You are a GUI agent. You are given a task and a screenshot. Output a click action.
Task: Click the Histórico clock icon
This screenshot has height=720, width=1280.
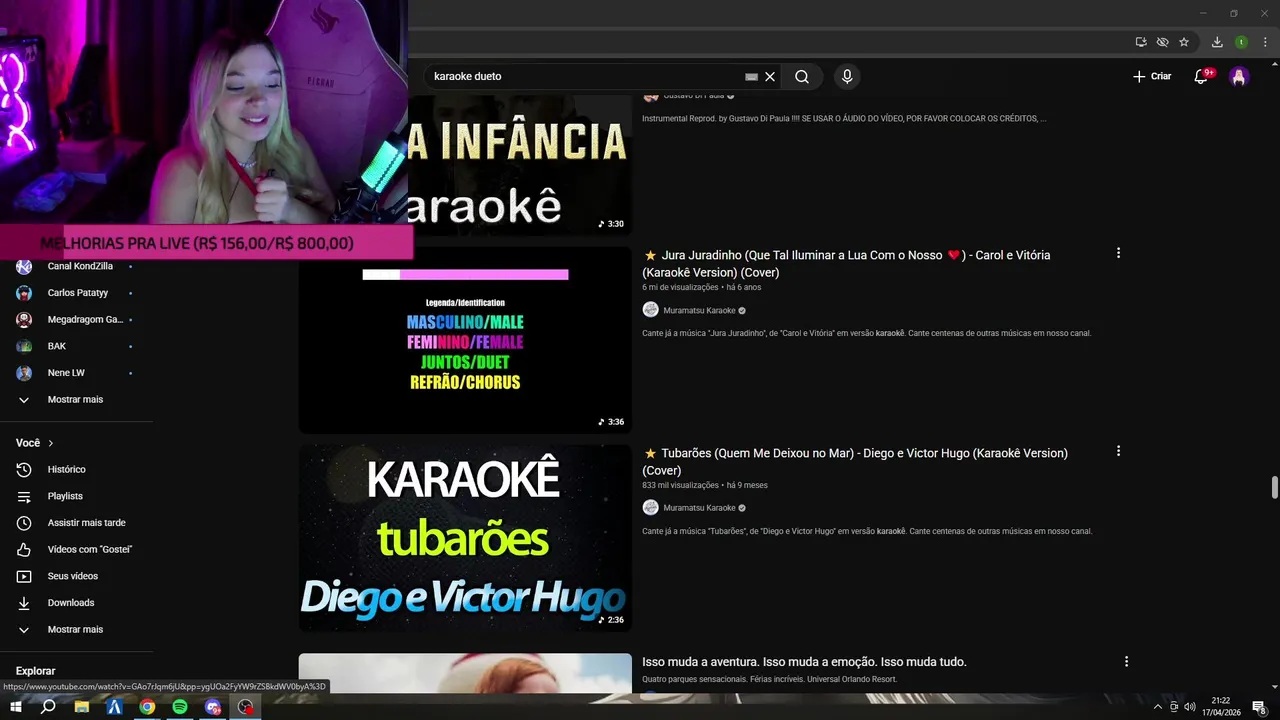pos(24,470)
